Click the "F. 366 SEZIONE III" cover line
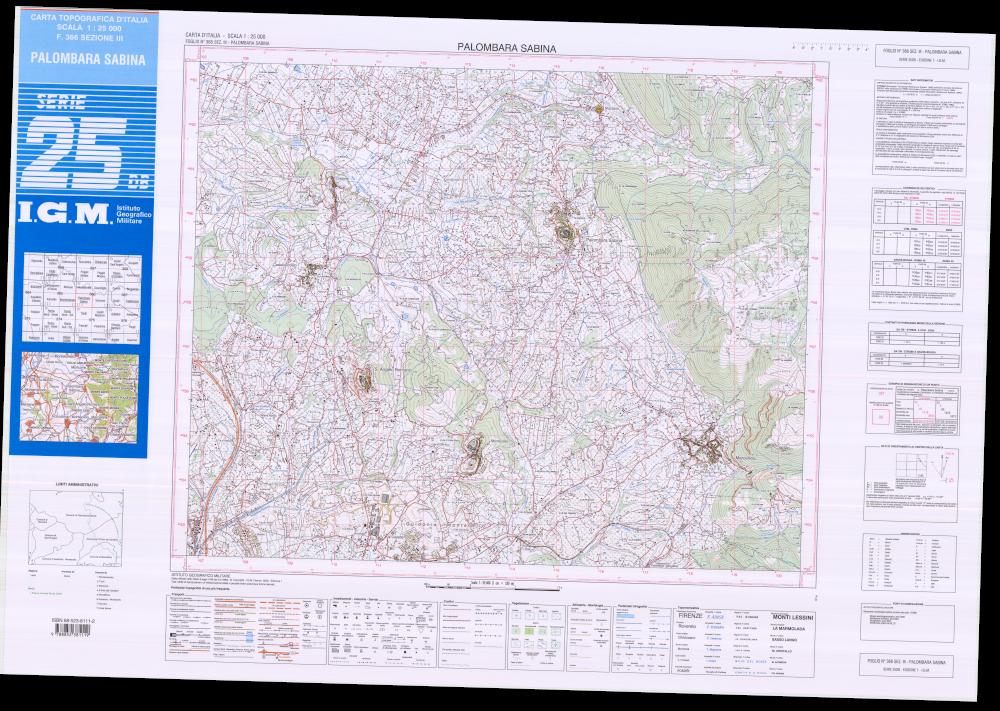 [x=89, y=38]
